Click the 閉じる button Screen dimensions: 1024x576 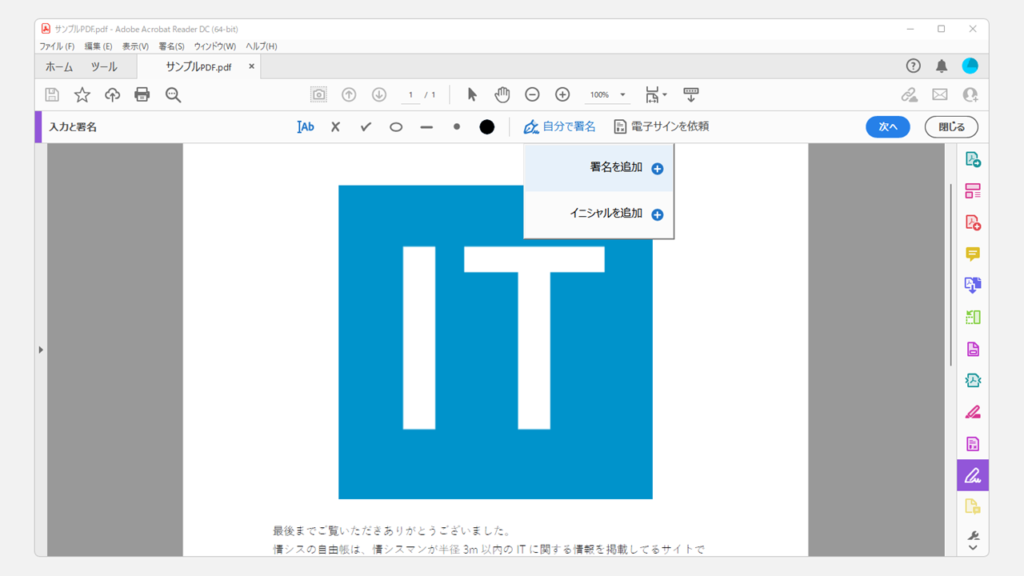[x=951, y=127]
